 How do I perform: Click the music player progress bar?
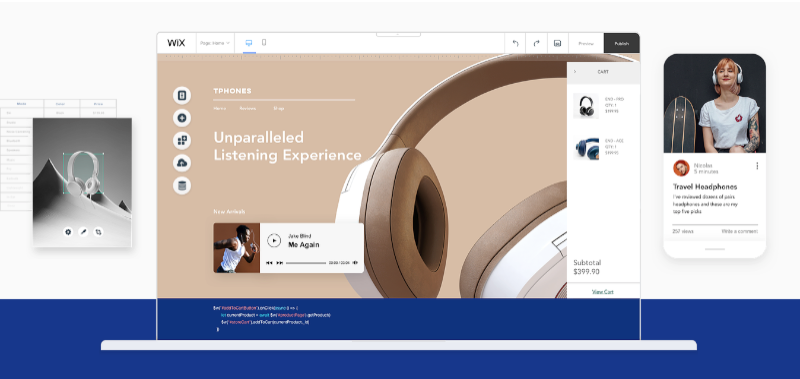pyautogui.click(x=306, y=263)
